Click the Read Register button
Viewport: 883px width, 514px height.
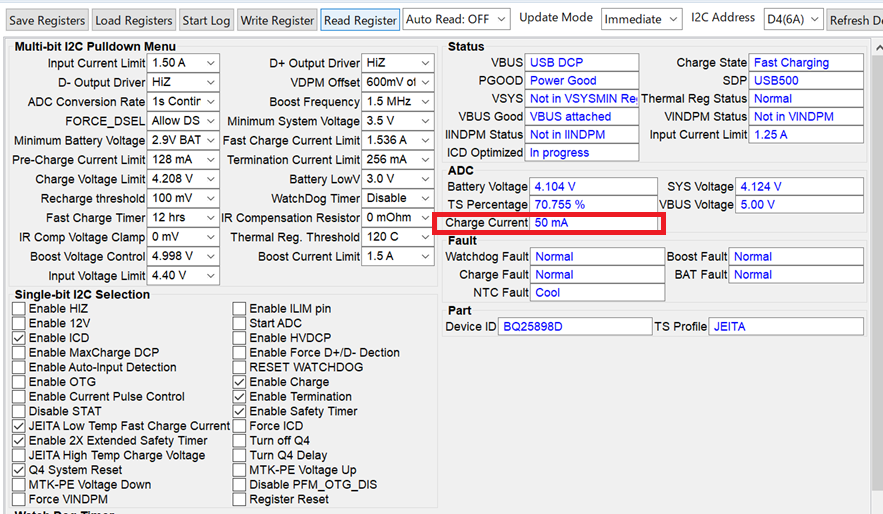click(x=360, y=20)
